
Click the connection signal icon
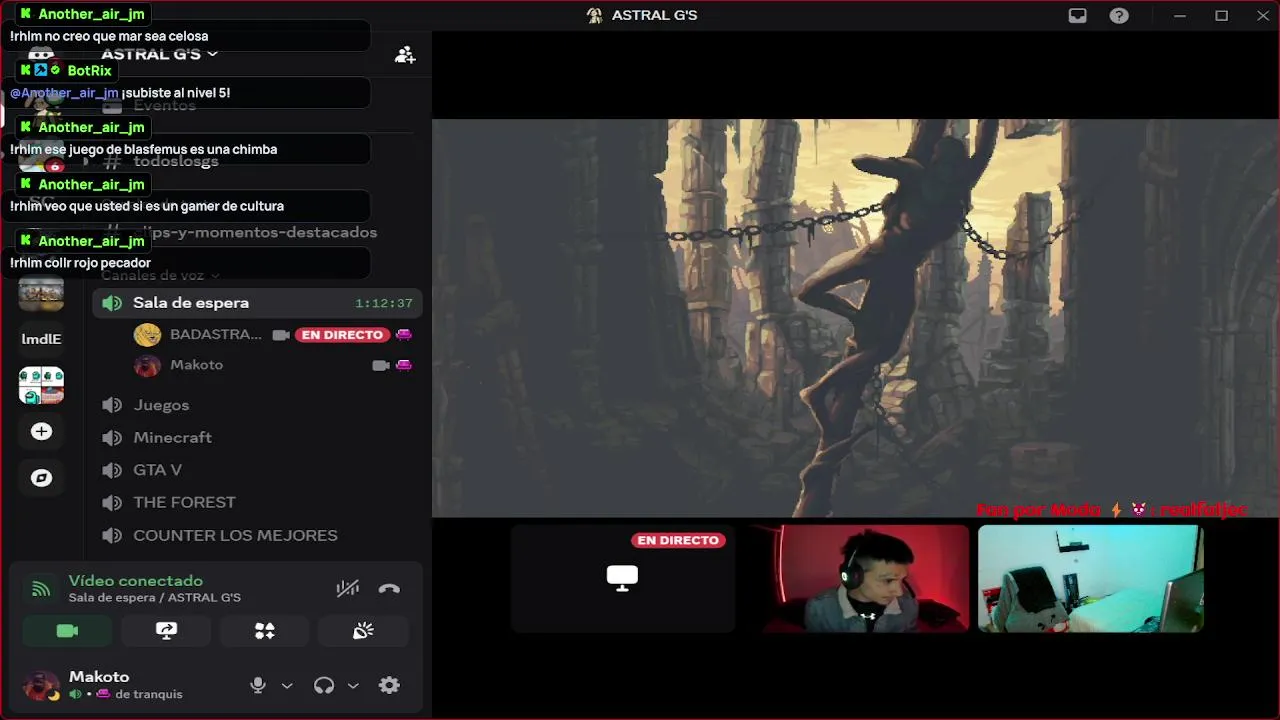(x=41, y=589)
